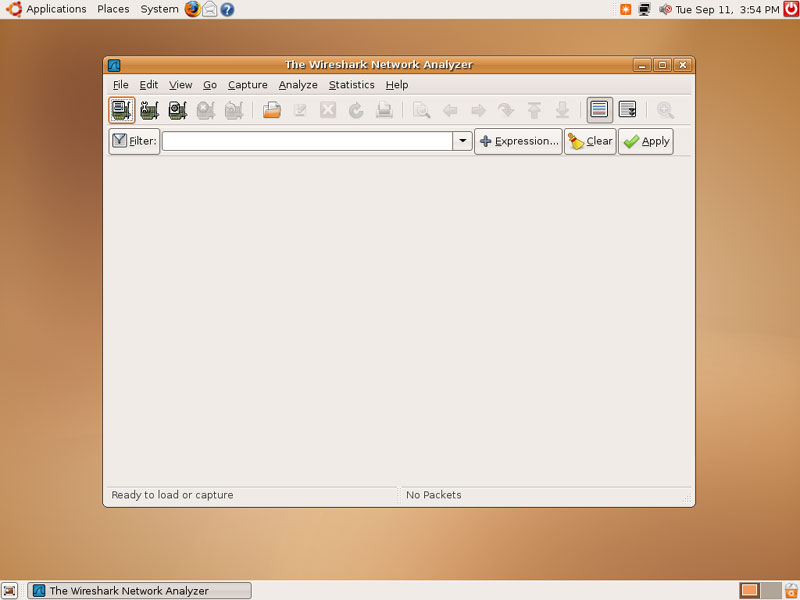800x600 pixels.
Task: Click the Filter button
Action: [134, 141]
